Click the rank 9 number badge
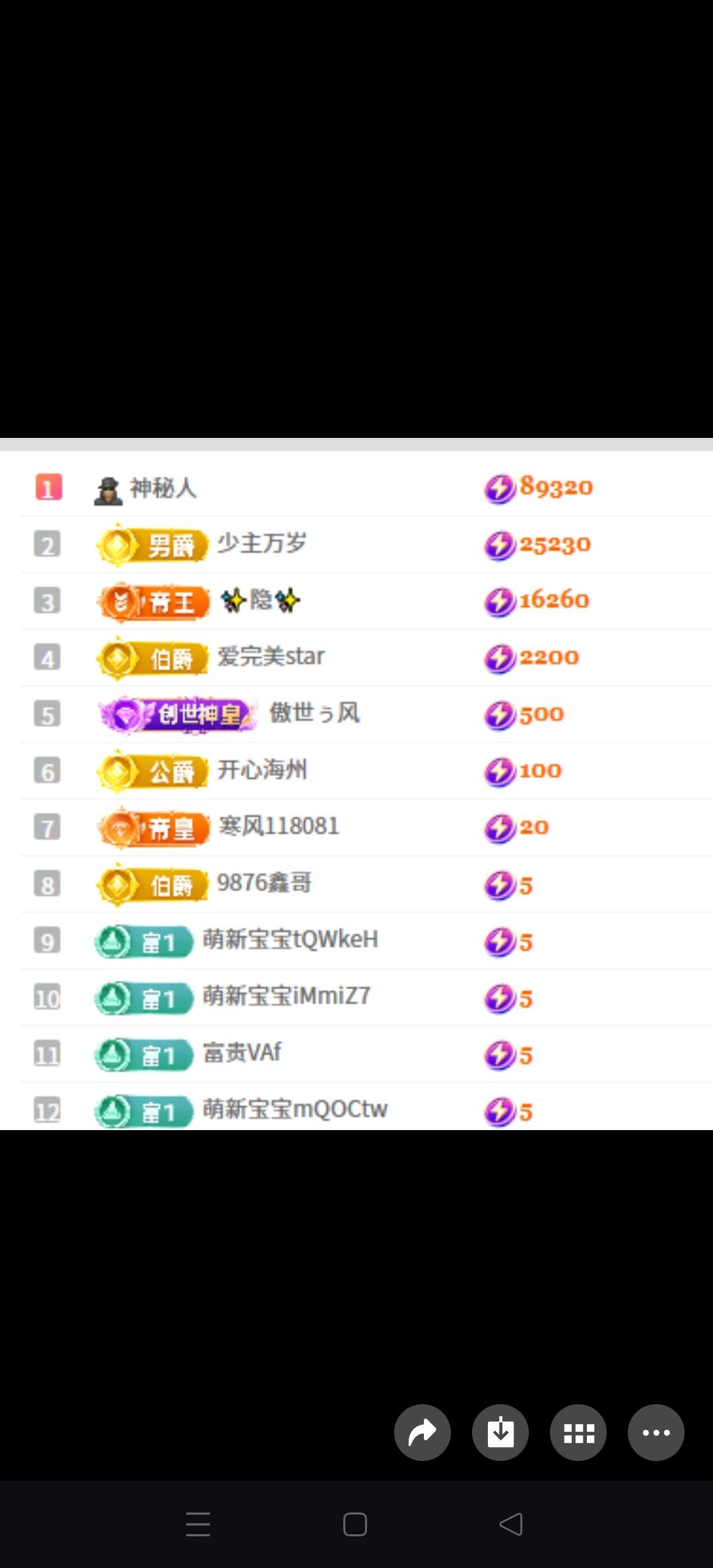713x1568 pixels. pyautogui.click(x=48, y=941)
